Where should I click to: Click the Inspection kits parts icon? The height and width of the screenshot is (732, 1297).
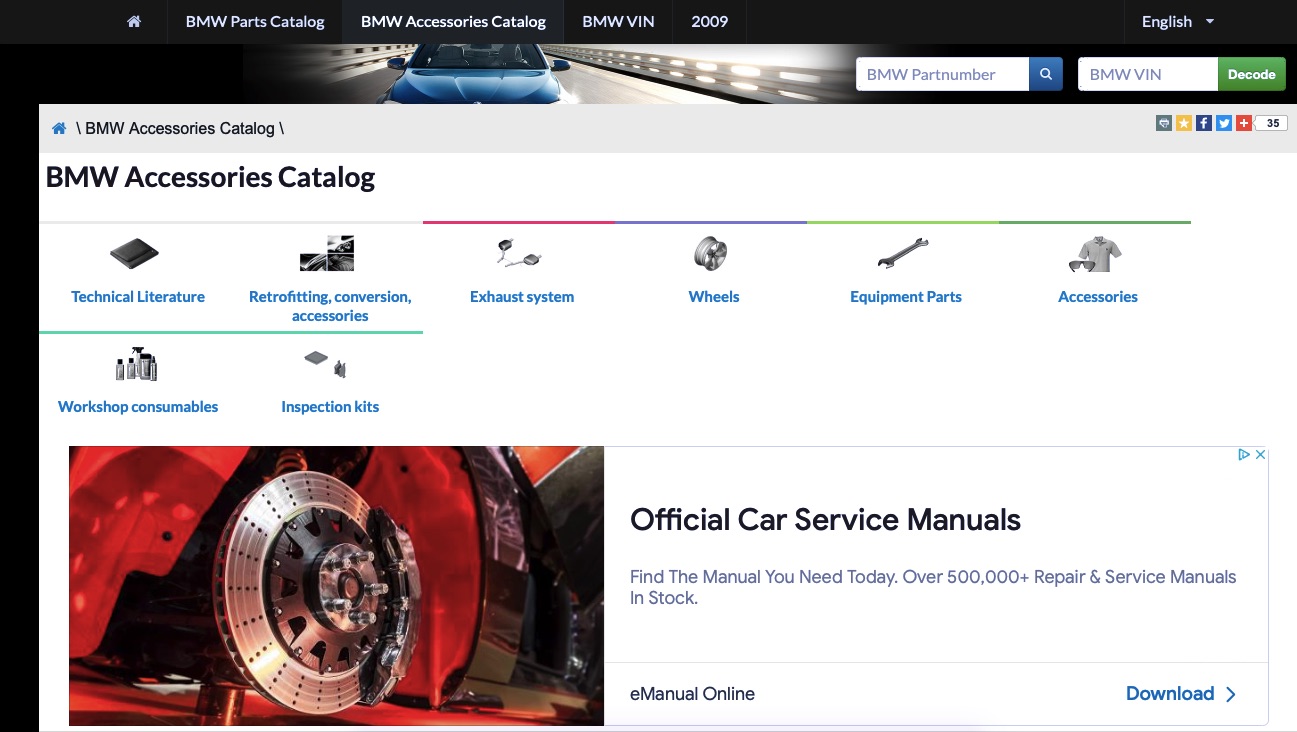click(x=326, y=364)
